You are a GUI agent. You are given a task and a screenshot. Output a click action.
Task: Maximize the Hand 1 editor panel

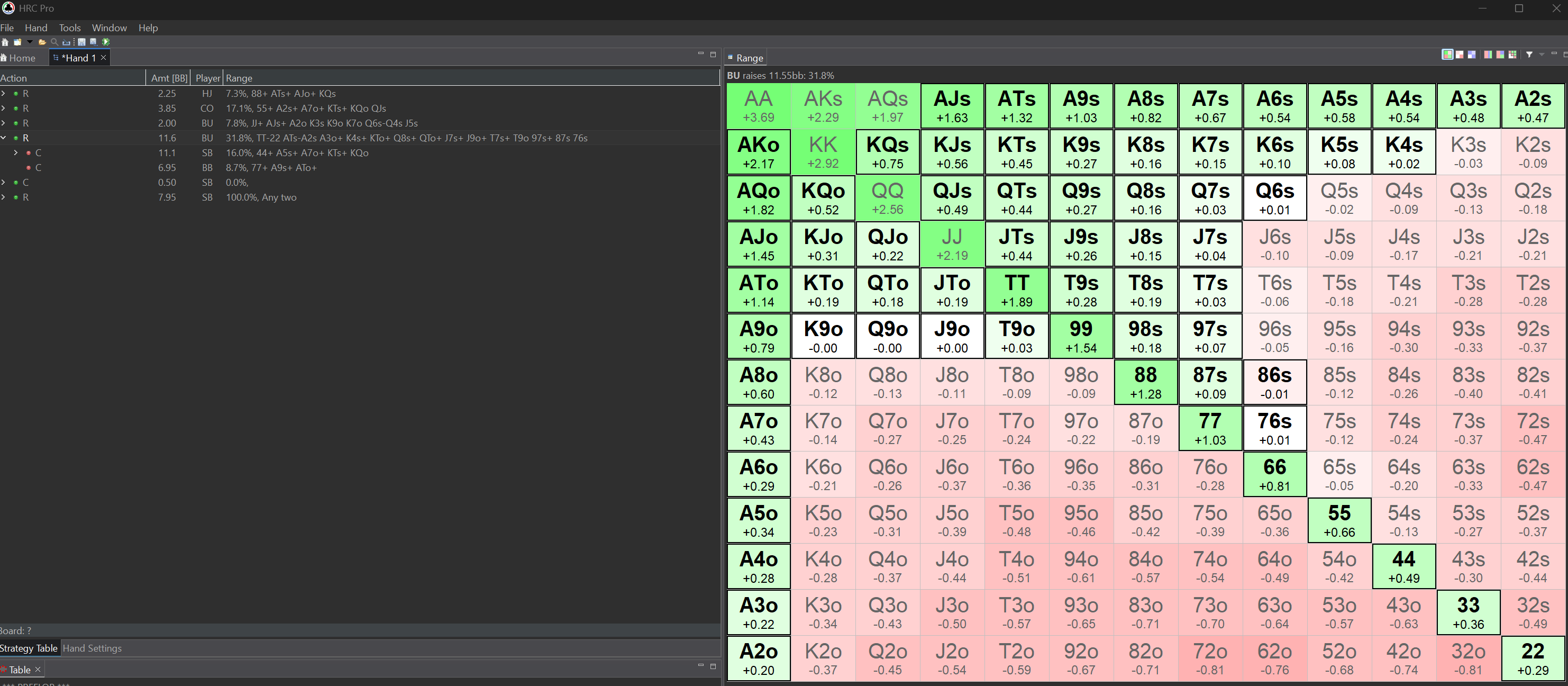click(x=714, y=54)
